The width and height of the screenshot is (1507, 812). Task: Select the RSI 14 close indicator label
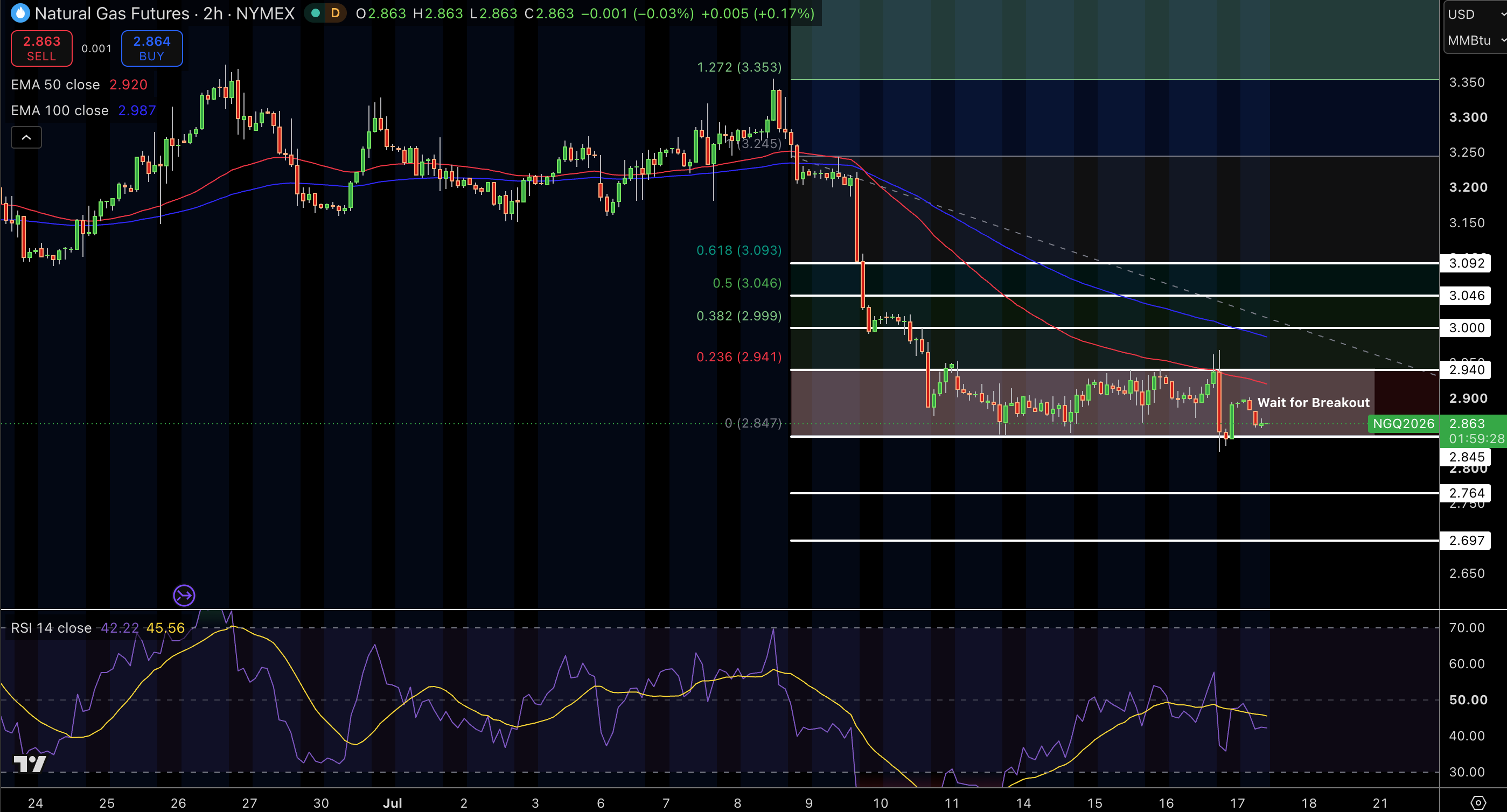pos(51,628)
